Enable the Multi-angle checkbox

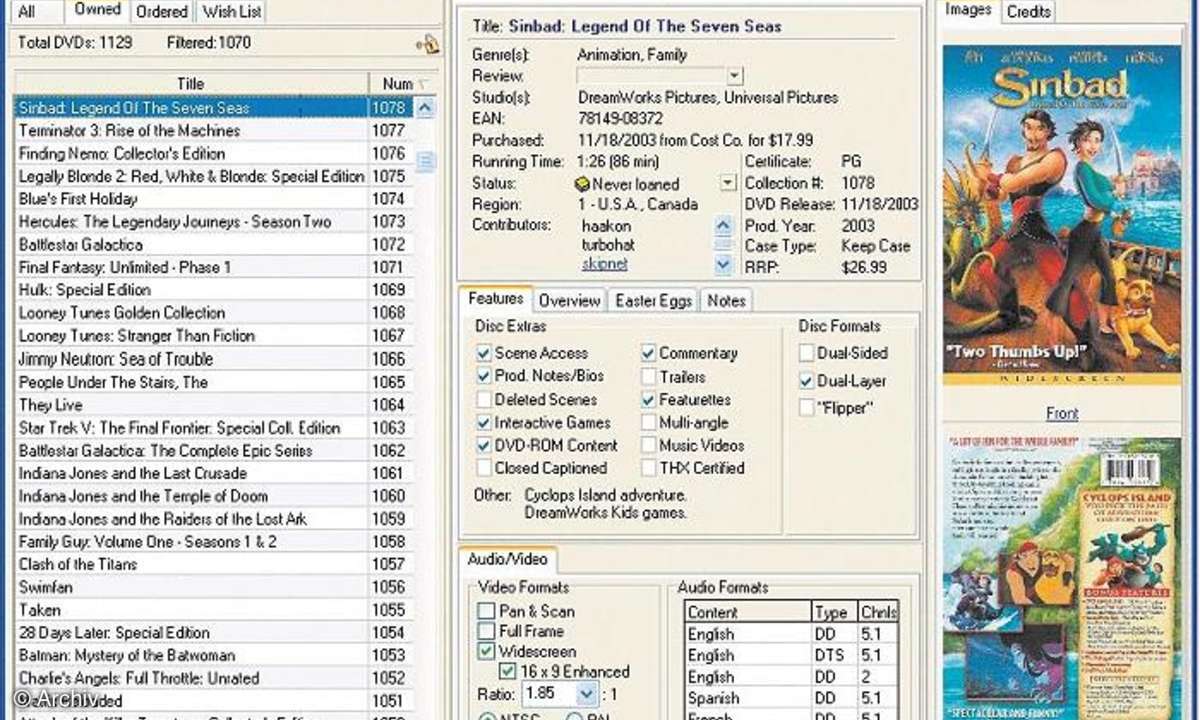(x=648, y=422)
